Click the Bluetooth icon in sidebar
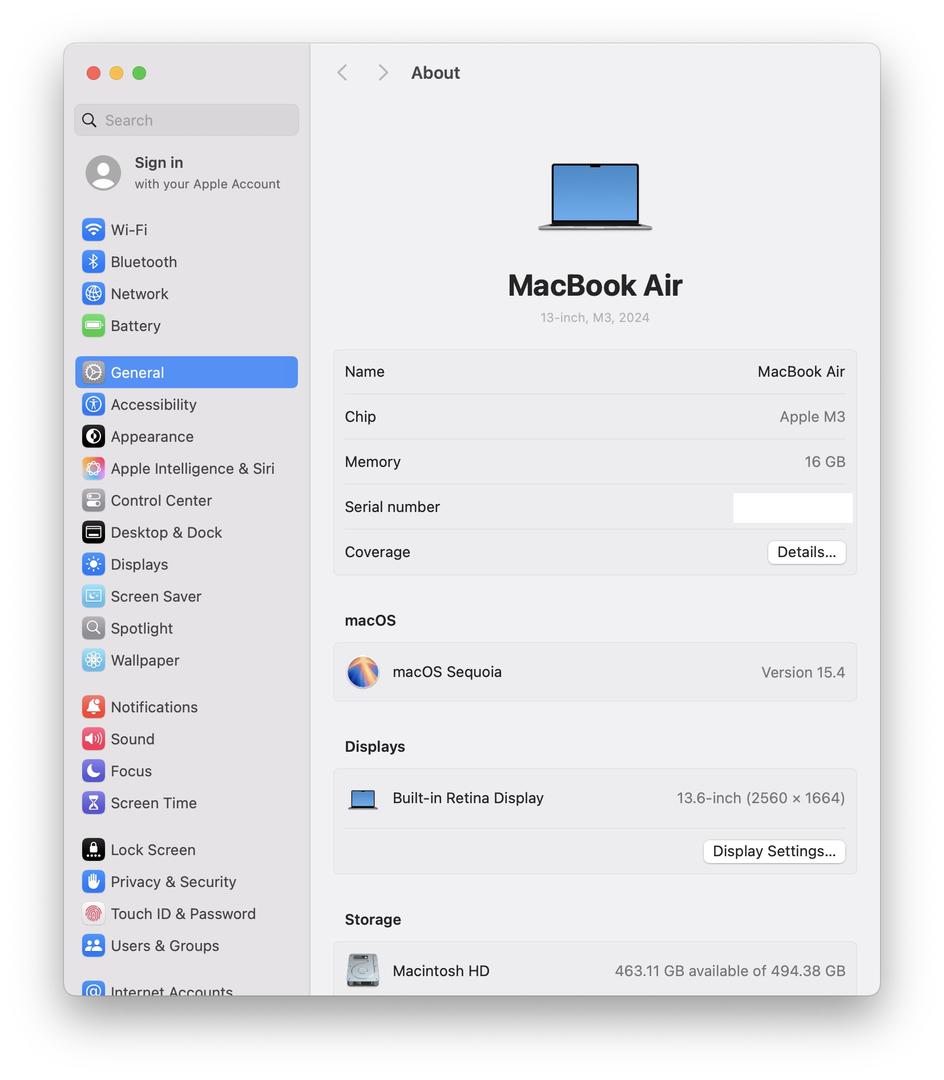 [93, 262]
